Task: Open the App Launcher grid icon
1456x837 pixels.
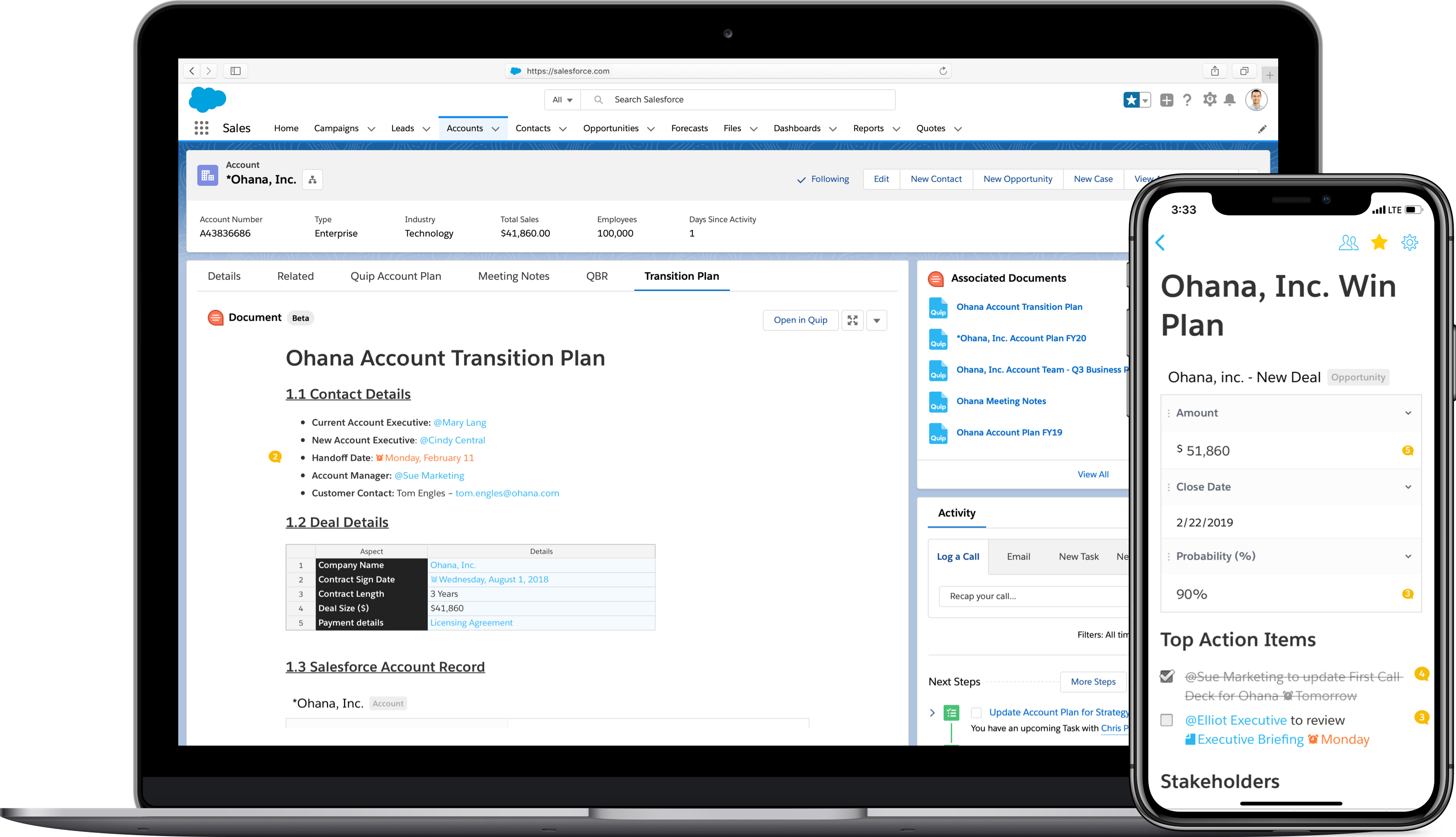Action: coord(201,128)
